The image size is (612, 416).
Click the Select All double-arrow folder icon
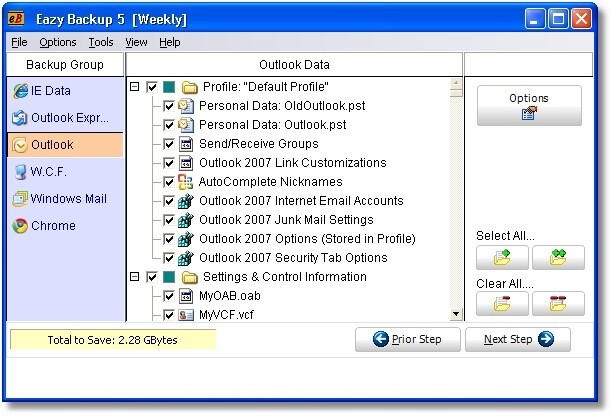pos(558,258)
